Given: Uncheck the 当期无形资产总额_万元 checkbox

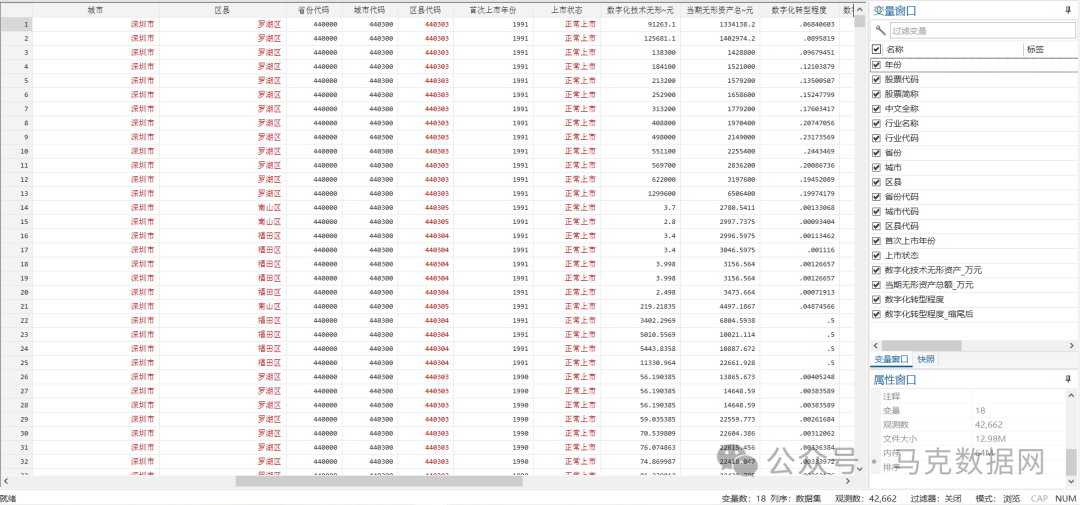Looking at the screenshot, I should point(877,285).
